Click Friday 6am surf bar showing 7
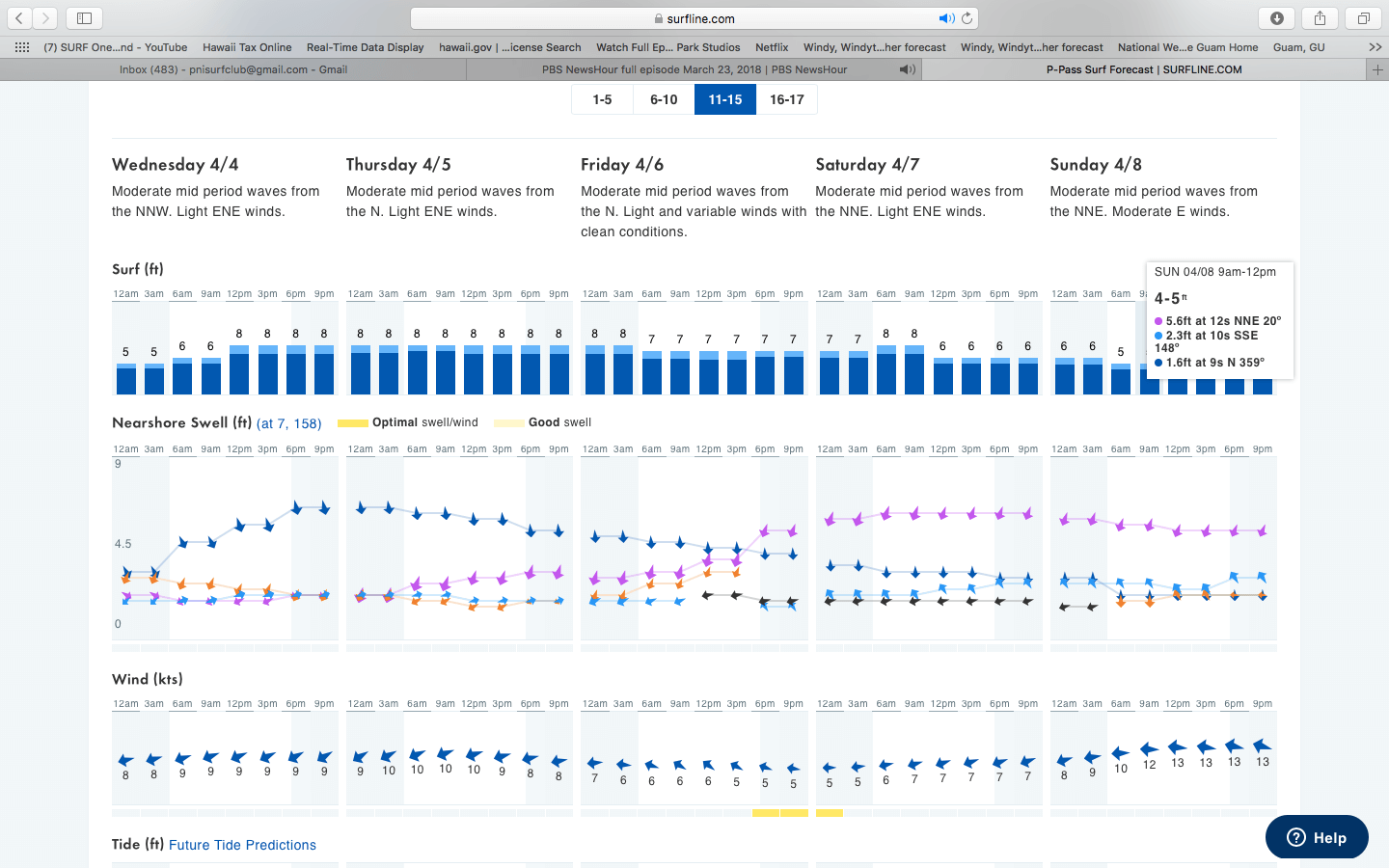The height and width of the screenshot is (868, 1389). click(x=652, y=373)
